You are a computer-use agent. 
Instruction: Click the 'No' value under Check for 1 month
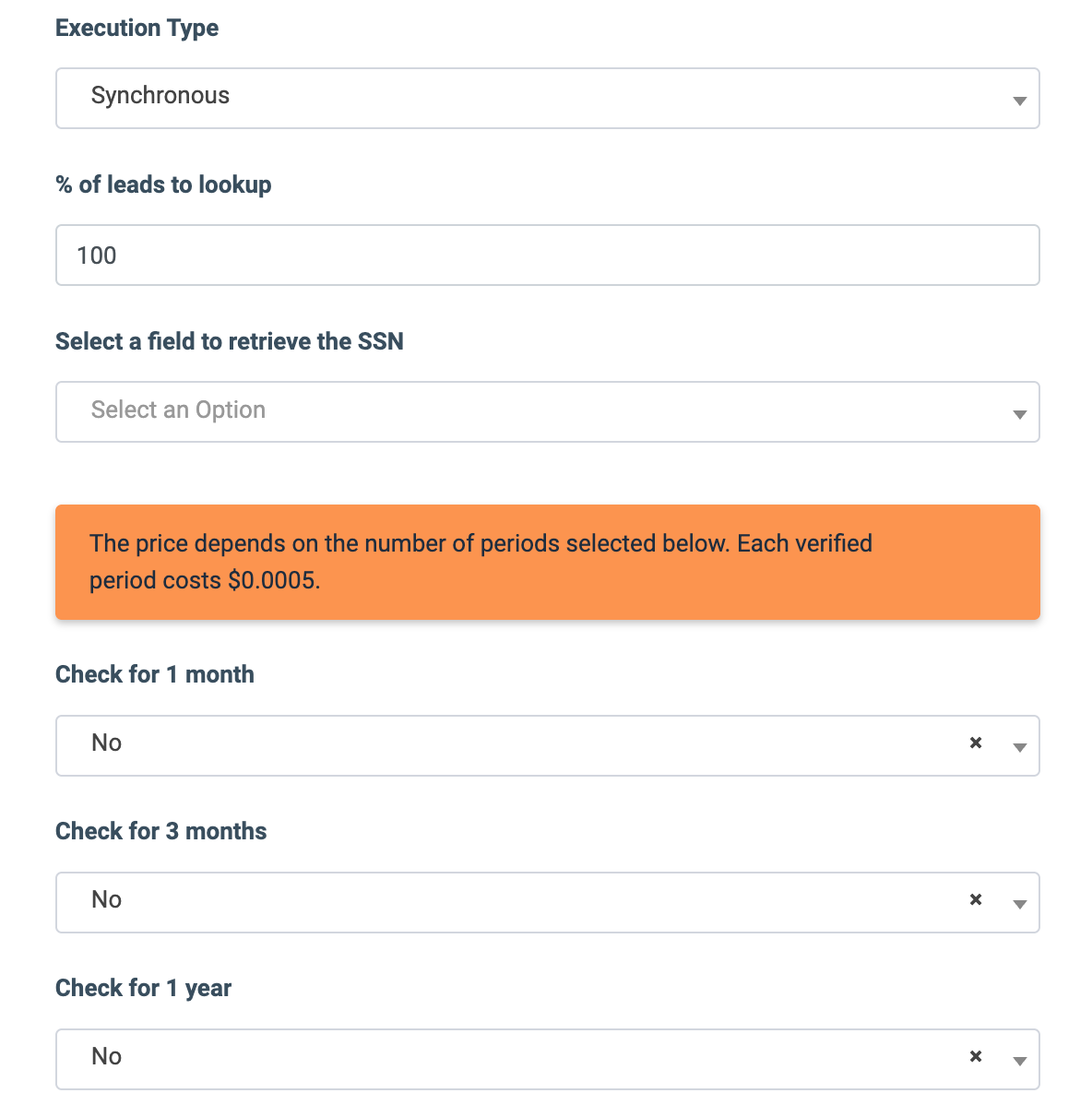(x=107, y=743)
